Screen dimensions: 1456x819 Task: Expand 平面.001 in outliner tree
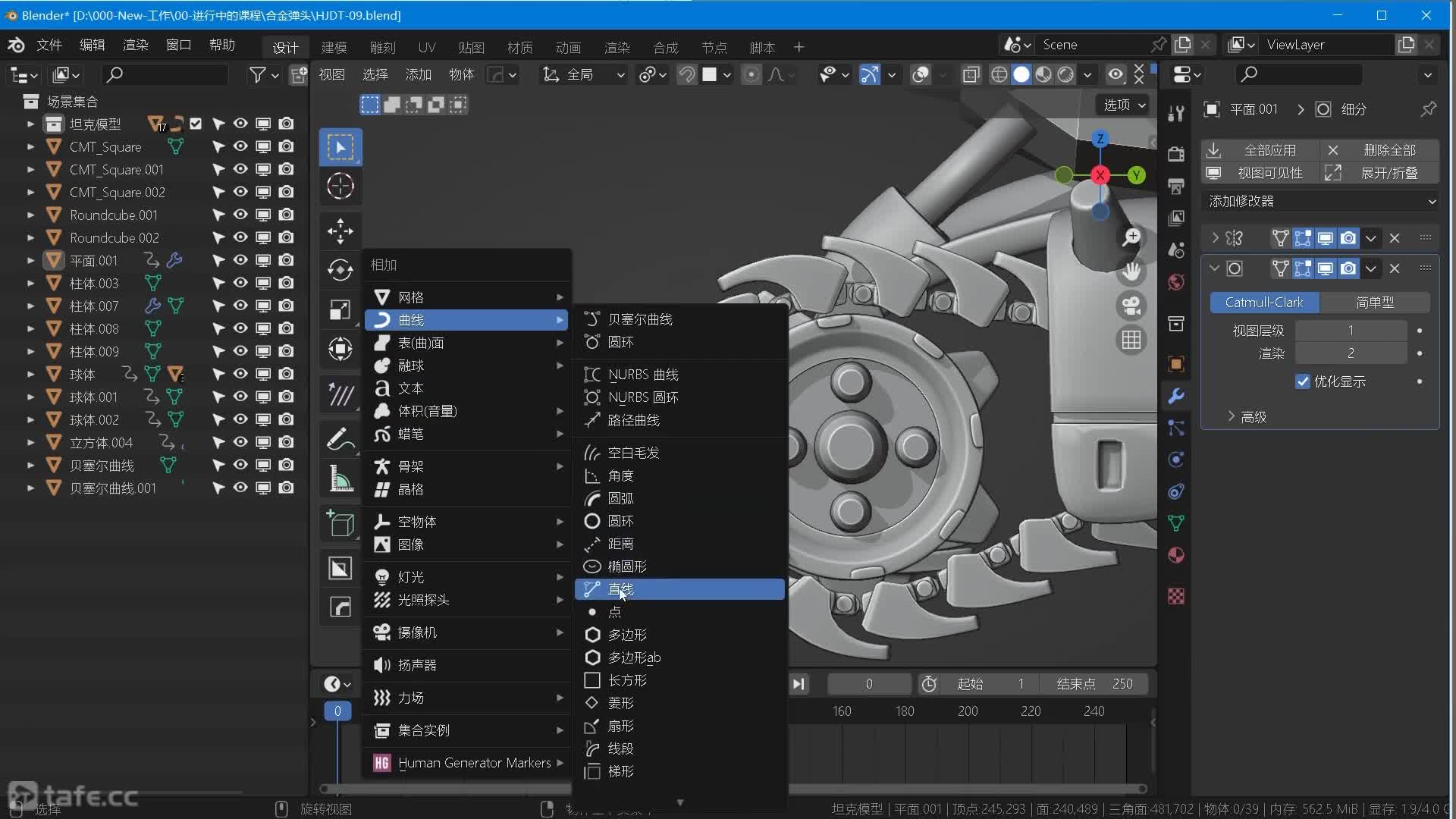[30, 260]
